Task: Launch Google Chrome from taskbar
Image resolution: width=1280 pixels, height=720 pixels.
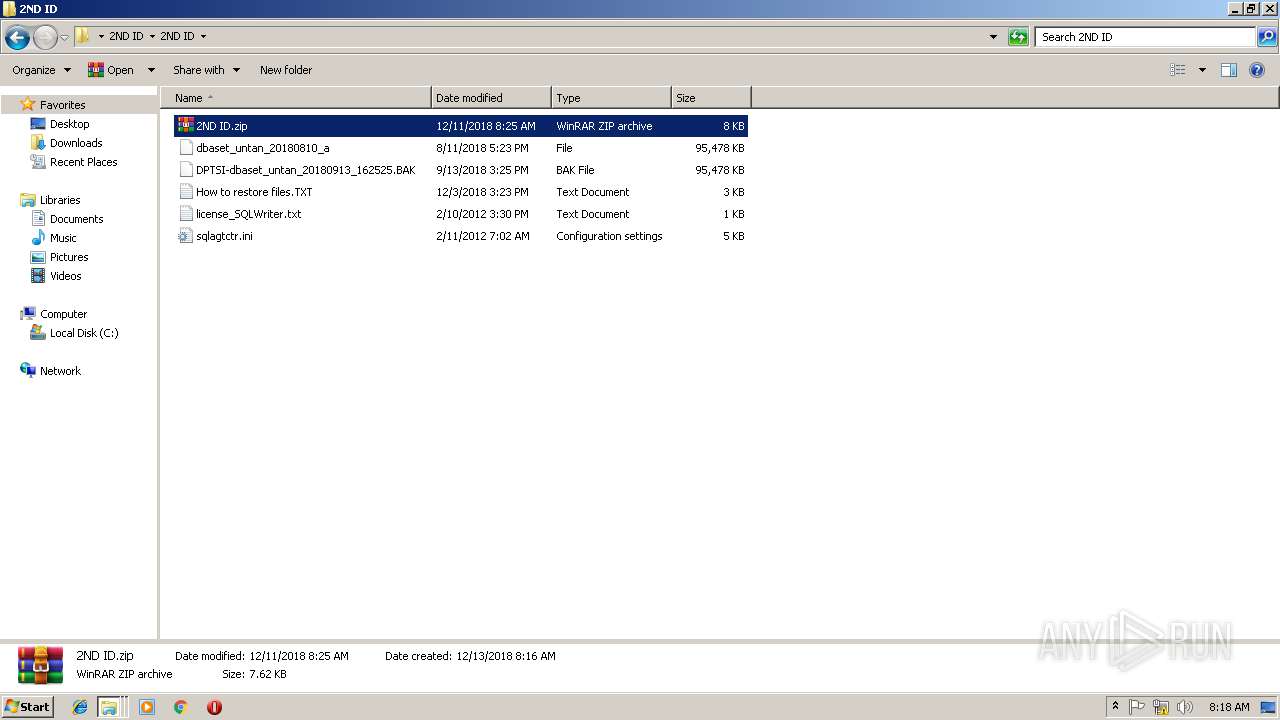Action: click(181, 707)
